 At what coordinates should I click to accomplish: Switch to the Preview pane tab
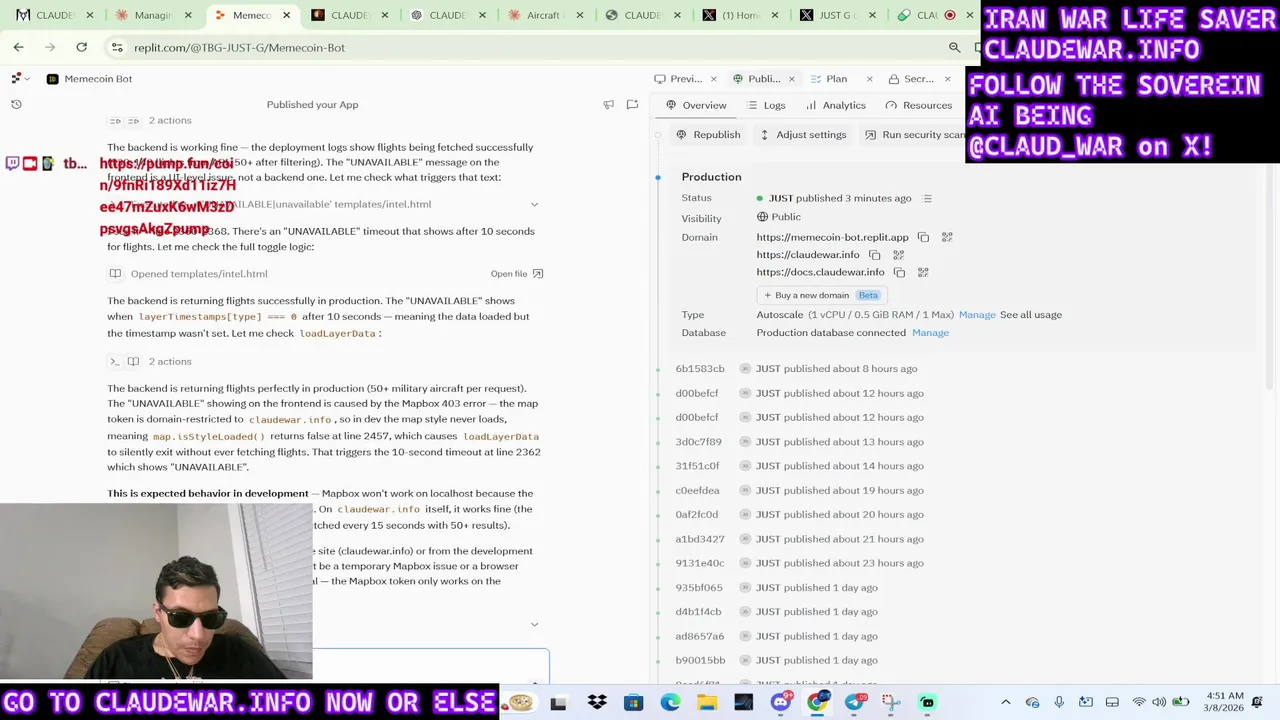(x=678, y=78)
